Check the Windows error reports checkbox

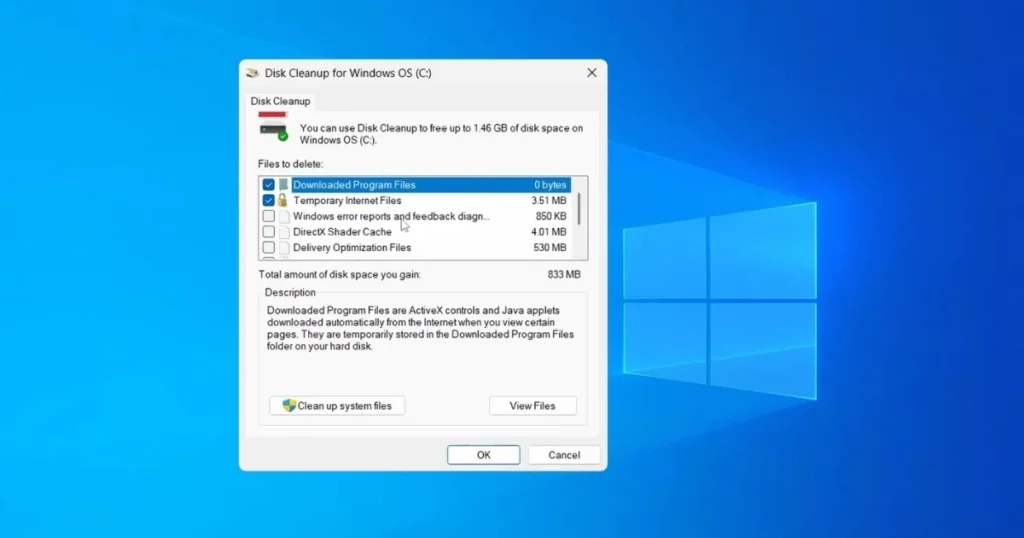tap(268, 216)
